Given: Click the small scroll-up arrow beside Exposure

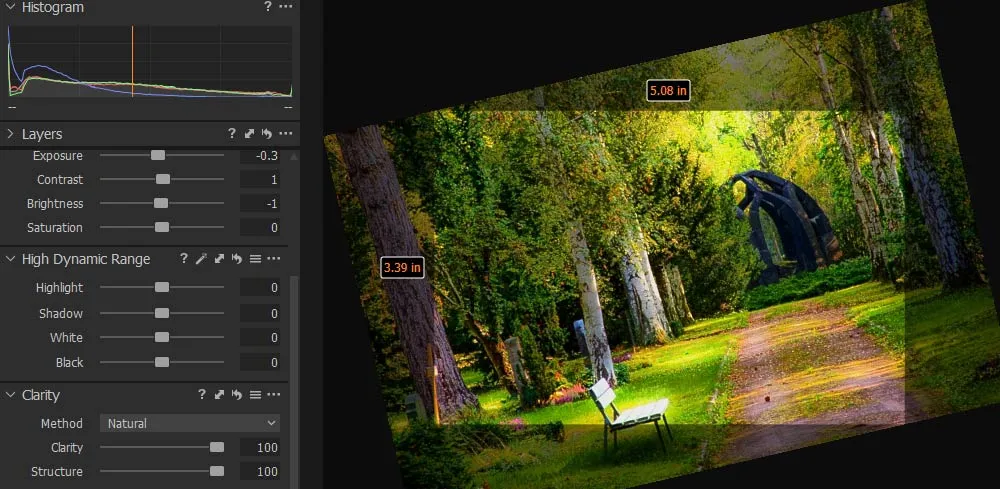Looking at the screenshot, I should 293,156.
